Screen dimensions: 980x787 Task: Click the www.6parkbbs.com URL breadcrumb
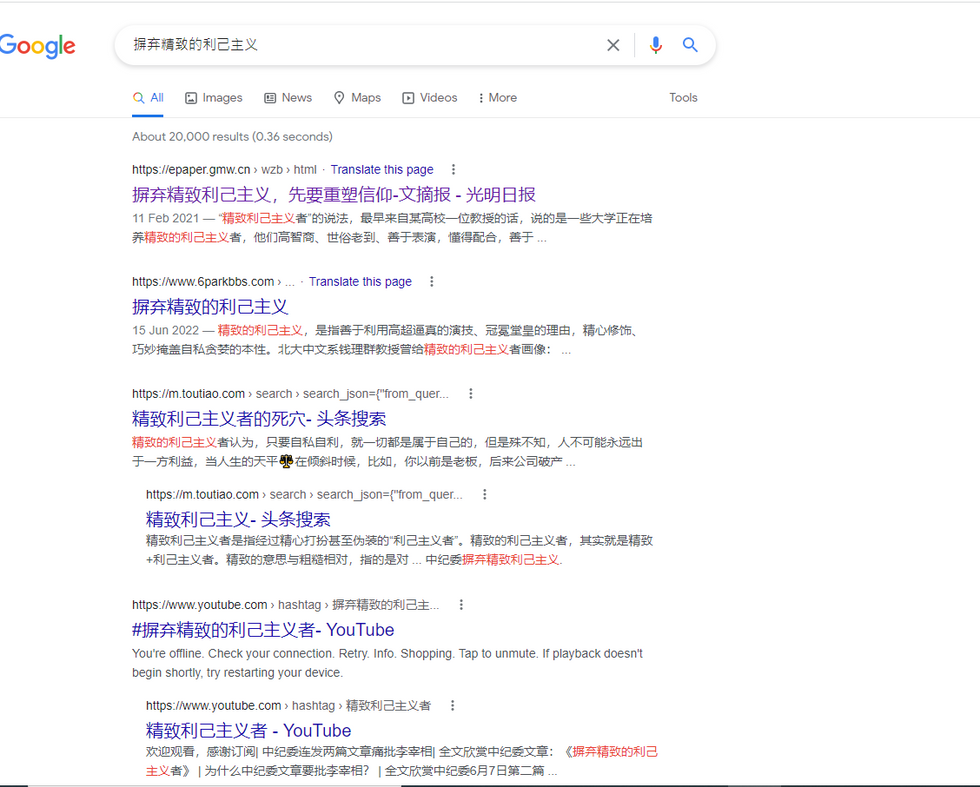[x=213, y=281]
